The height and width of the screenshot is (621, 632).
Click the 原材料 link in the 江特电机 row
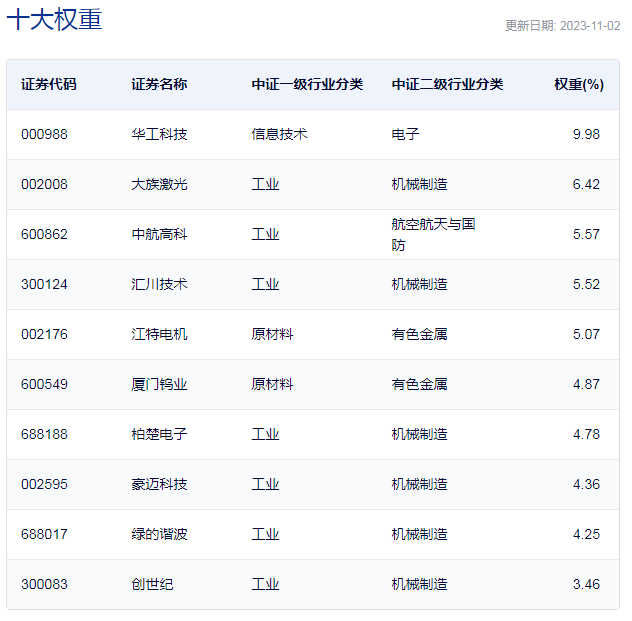tap(272, 334)
